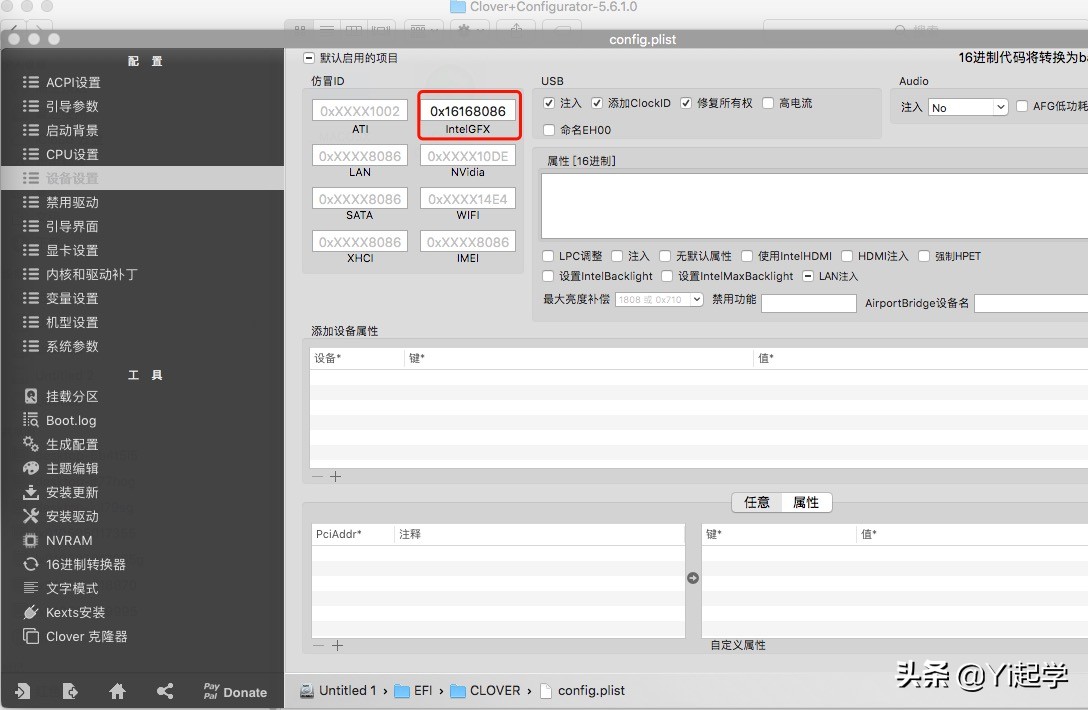Uncheck 添加ClockID checkbox
The width and height of the screenshot is (1088, 710).
tap(597, 103)
